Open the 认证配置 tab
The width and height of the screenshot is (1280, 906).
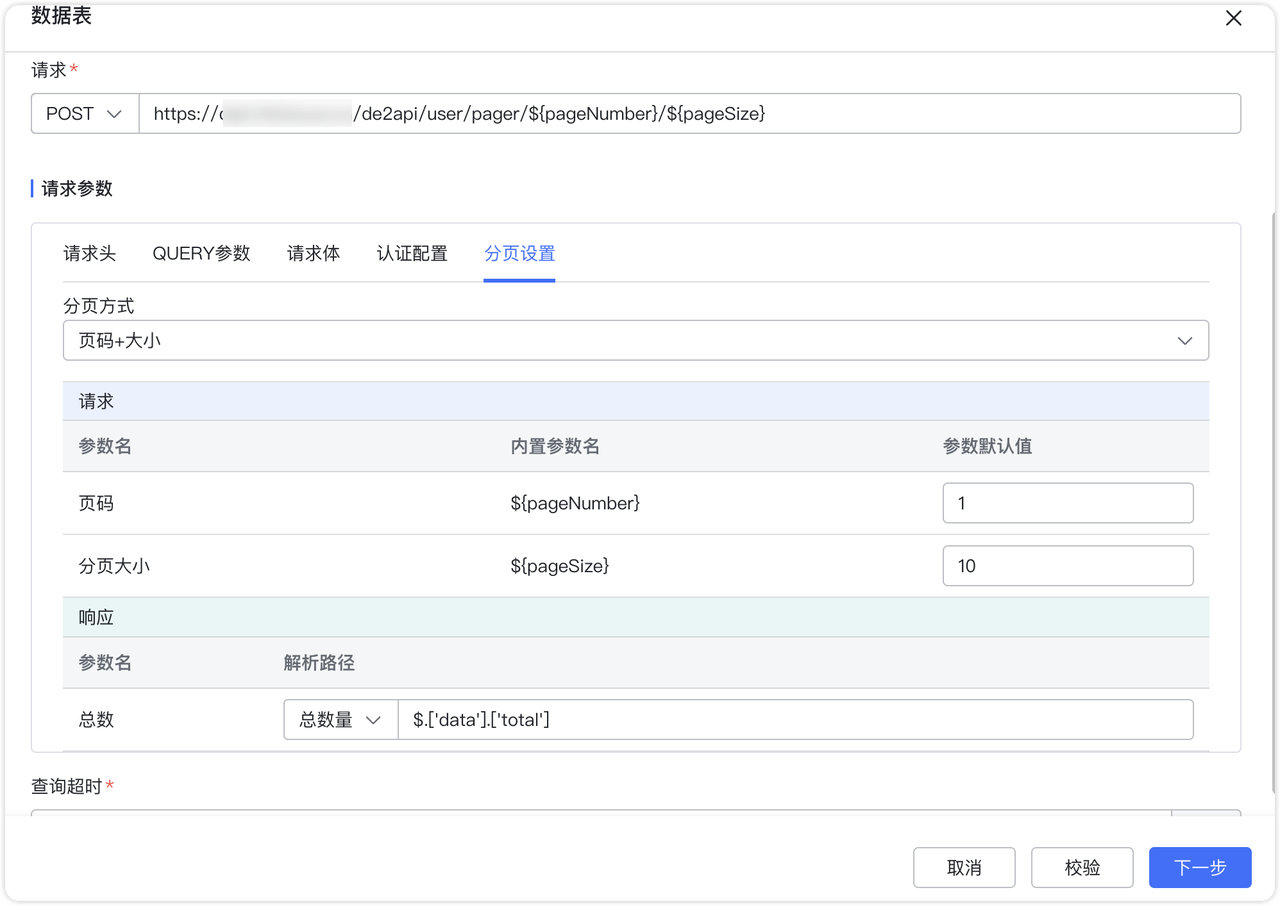[412, 254]
